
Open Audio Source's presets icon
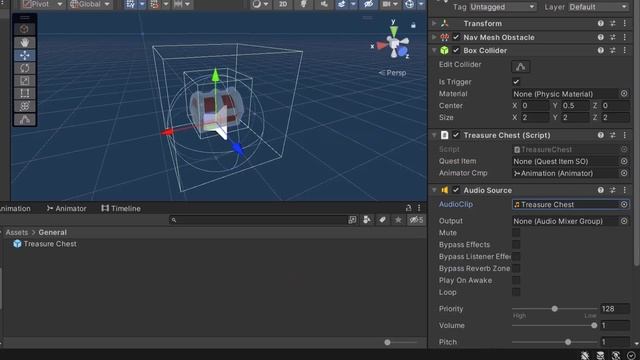point(613,190)
